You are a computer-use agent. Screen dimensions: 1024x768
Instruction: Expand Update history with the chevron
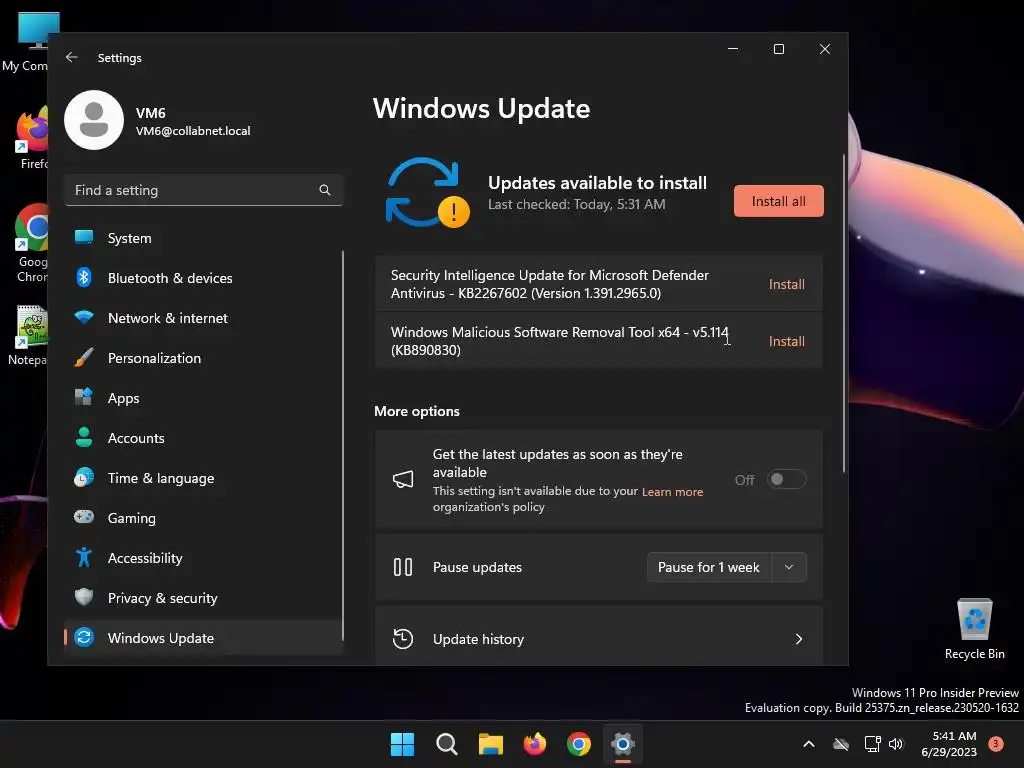pyautogui.click(x=799, y=639)
